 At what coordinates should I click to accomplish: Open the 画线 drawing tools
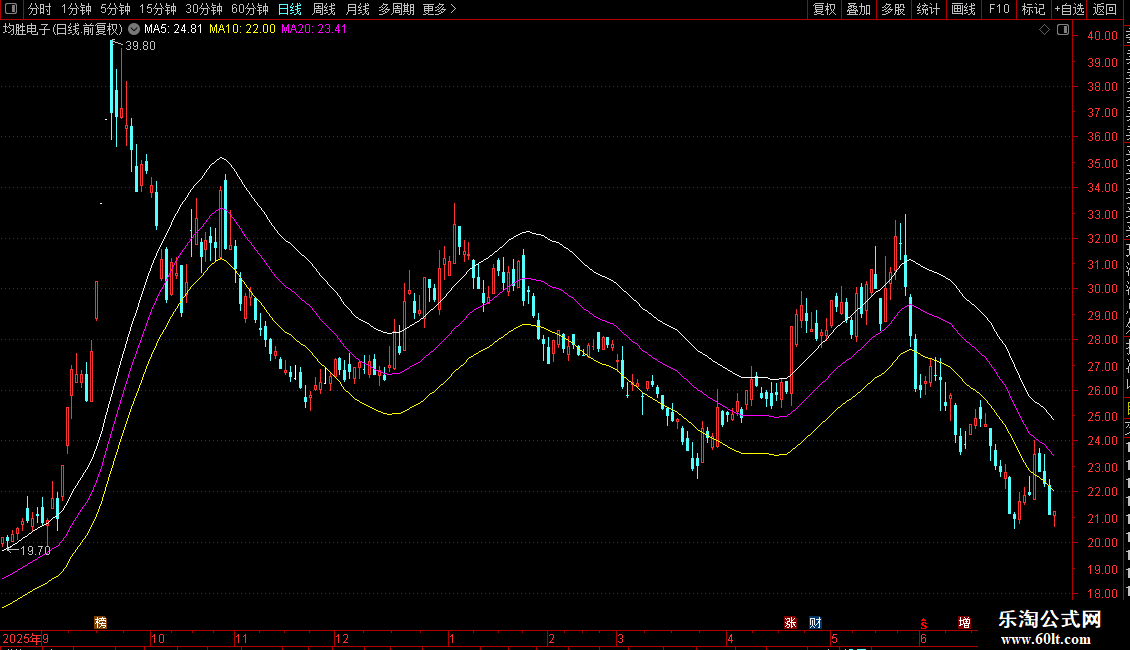[x=963, y=9]
